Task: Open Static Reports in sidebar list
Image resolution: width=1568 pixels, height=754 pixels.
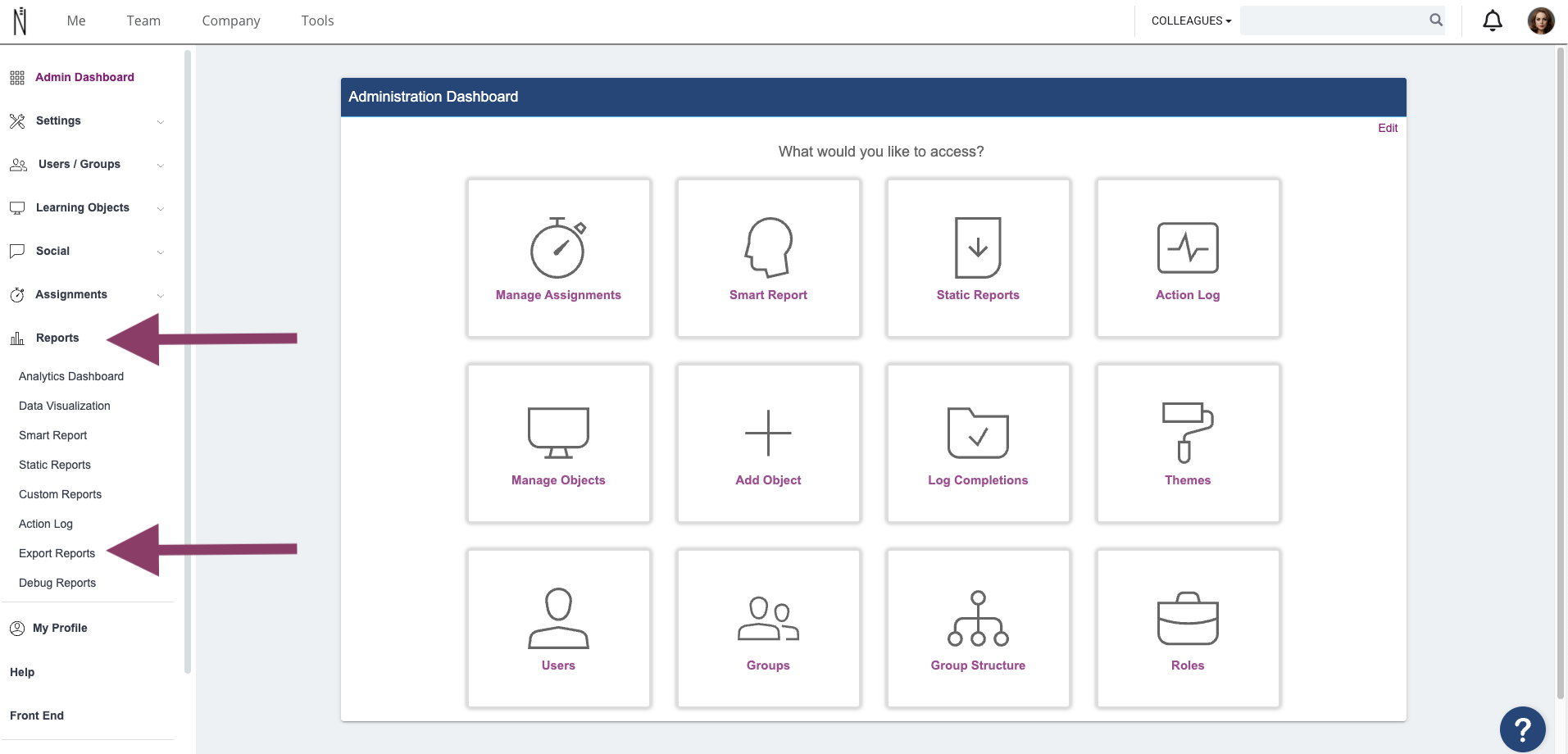Action: coord(55,465)
